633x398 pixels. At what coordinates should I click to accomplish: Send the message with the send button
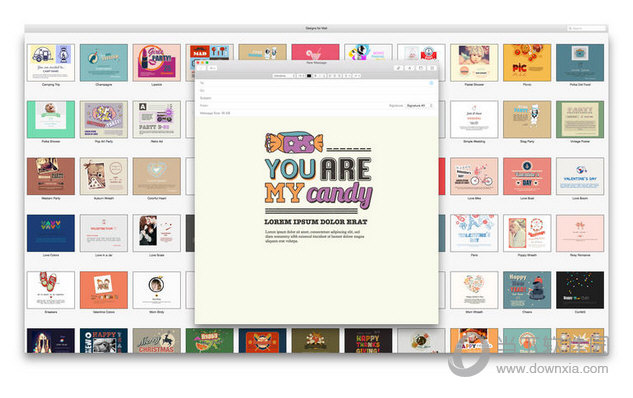[201, 68]
